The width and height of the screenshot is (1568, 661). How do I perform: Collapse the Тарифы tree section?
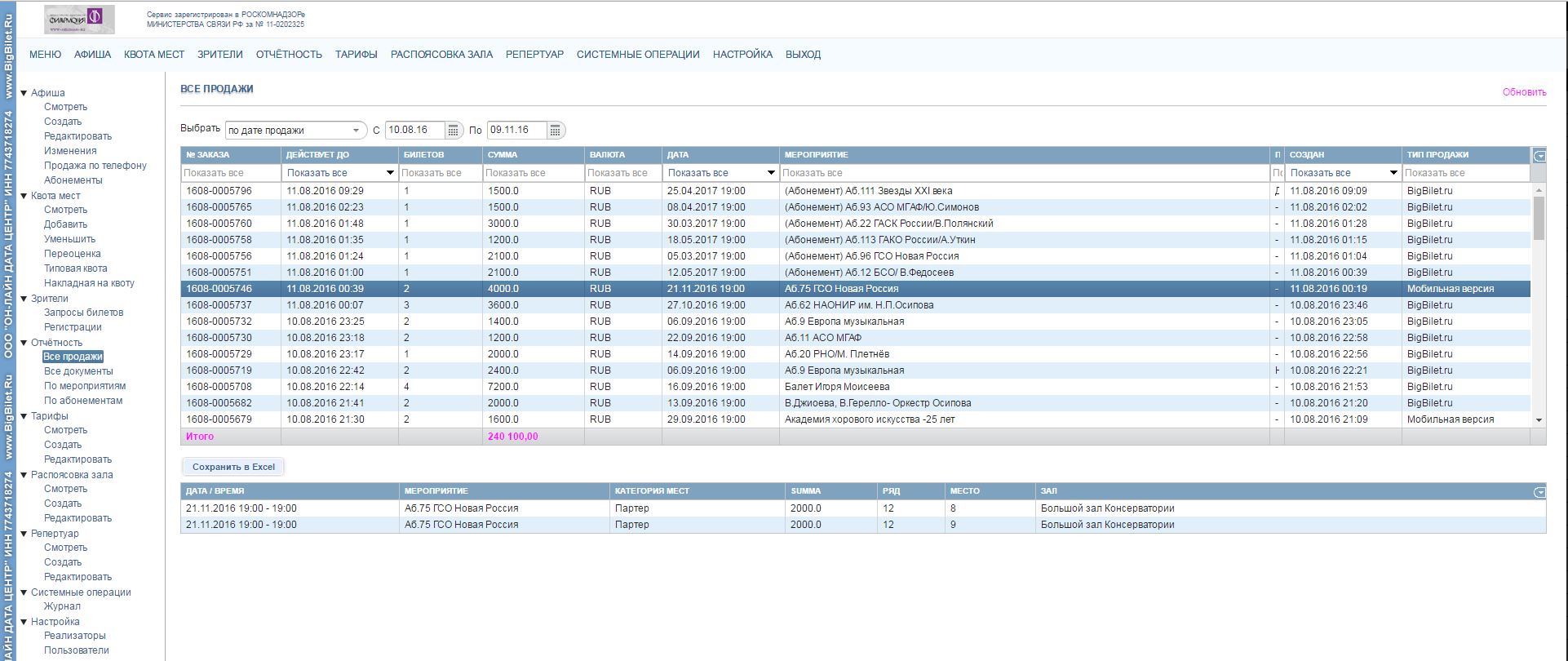[x=24, y=416]
